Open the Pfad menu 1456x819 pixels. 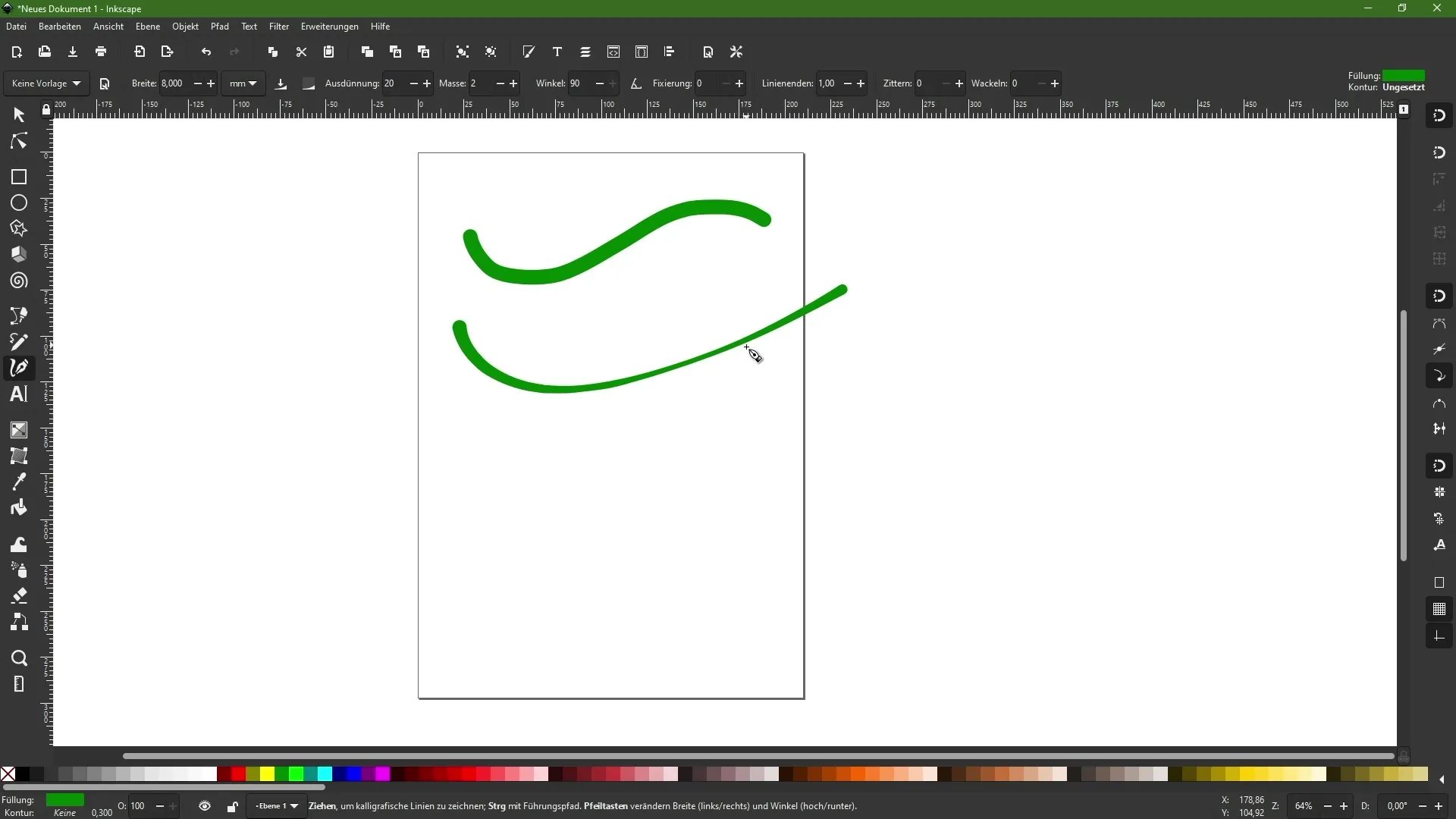coord(220,27)
